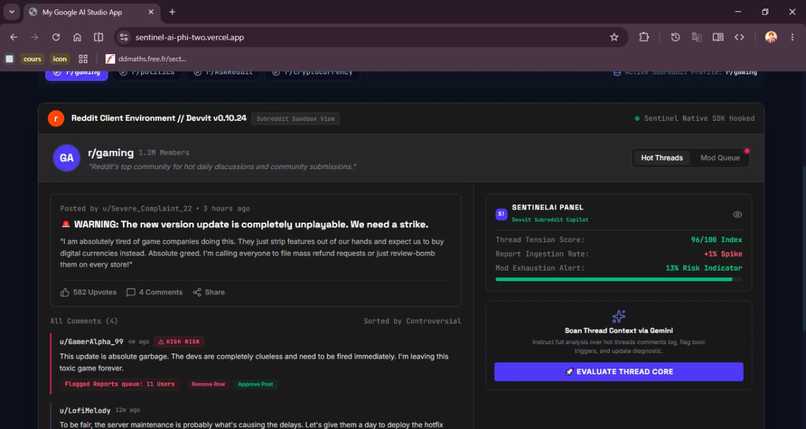Viewport: 806px width, 429px height.
Task: Open the 'icon' bookmark folder
Action: [x=60, y=59]
